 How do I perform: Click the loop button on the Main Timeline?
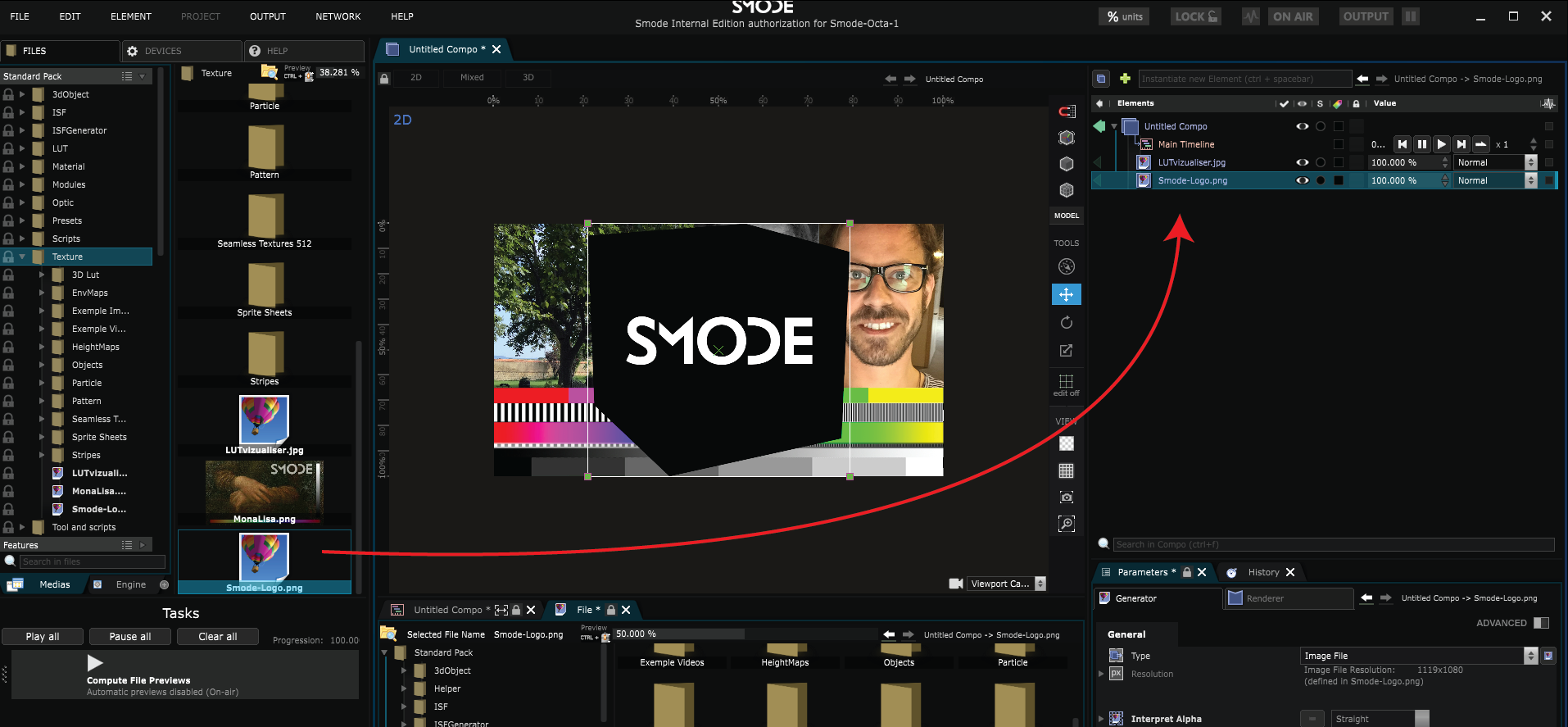click(1480, 144)
